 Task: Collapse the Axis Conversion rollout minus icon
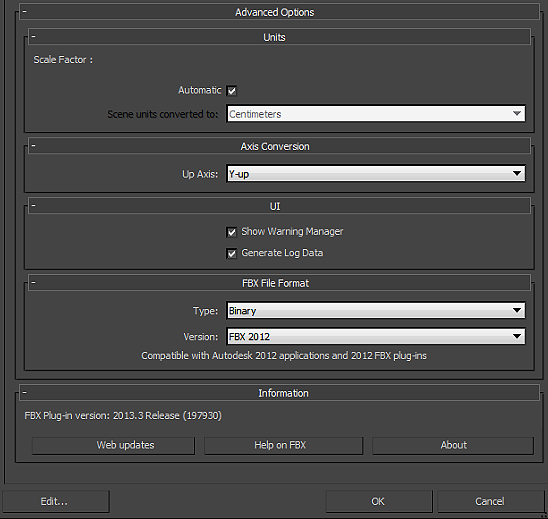pos(34,145)
